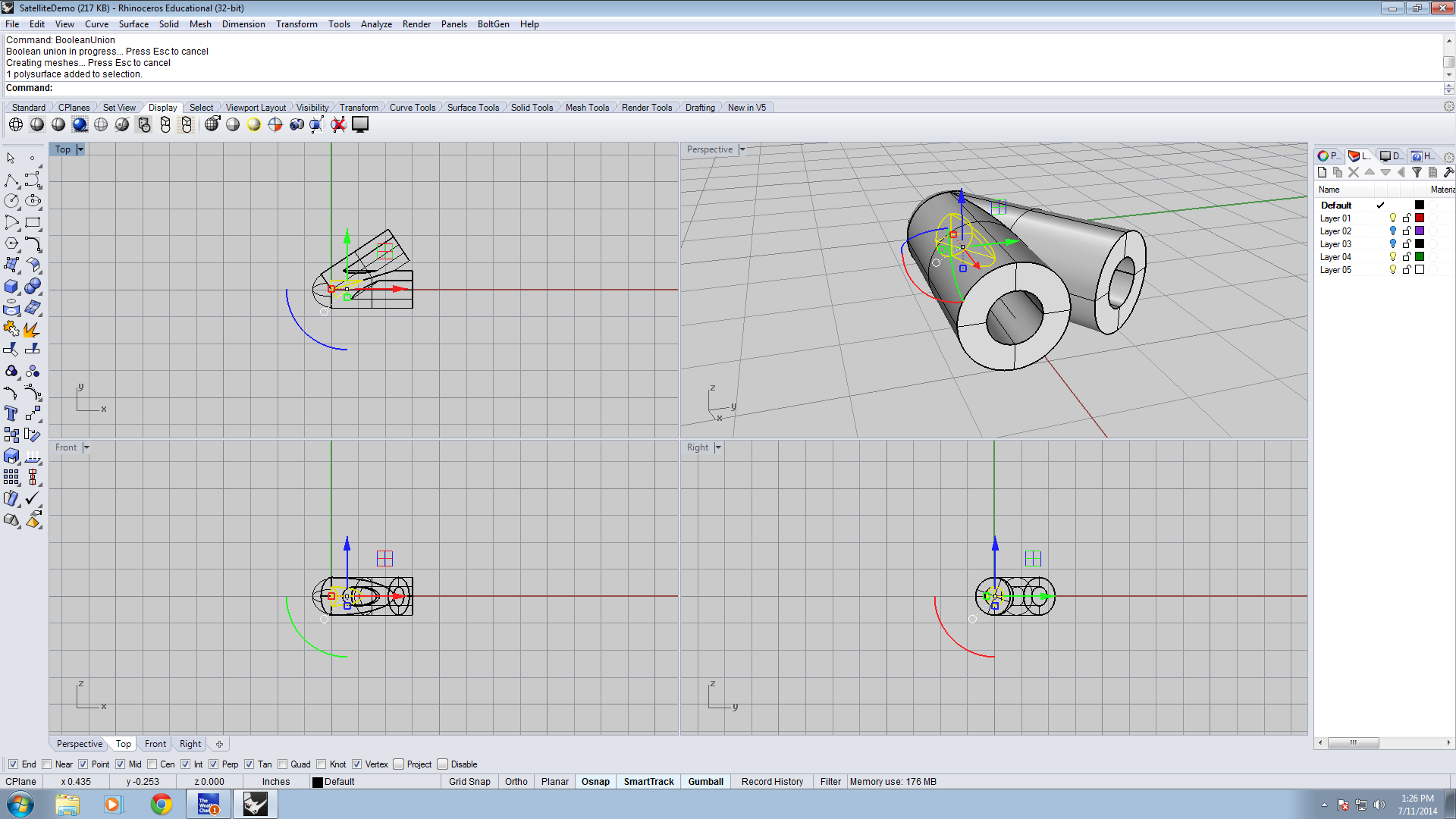Screen dimensions: 1456x819
Task: Open the BoltGen menu
Action: click(x=493, y=24)
